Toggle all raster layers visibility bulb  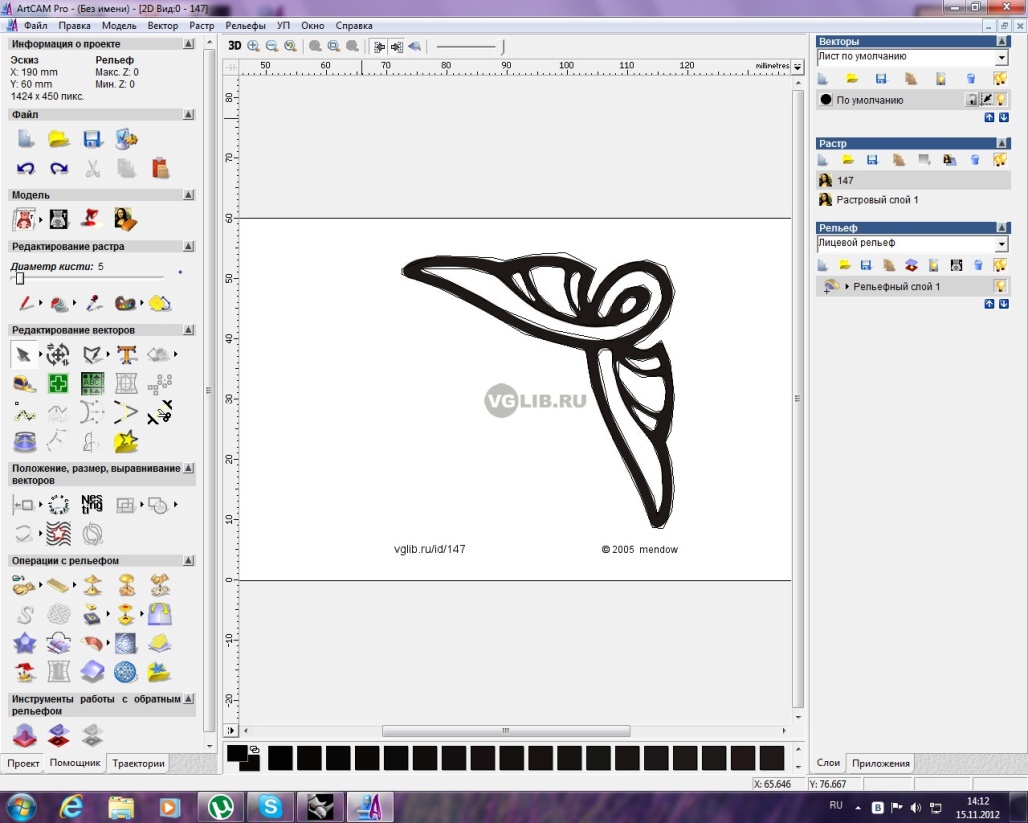click(x=1000, y=159)
